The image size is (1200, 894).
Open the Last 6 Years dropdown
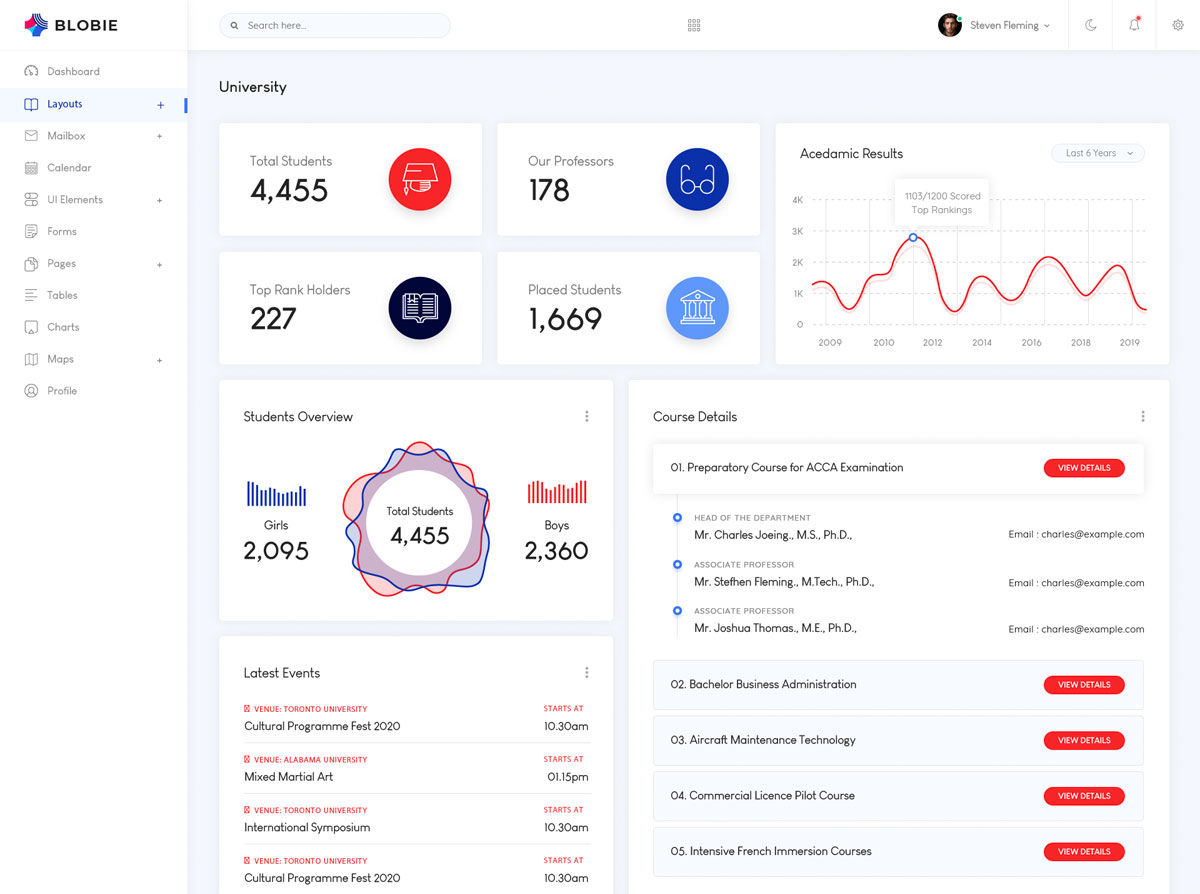[x=1097, y=153]
